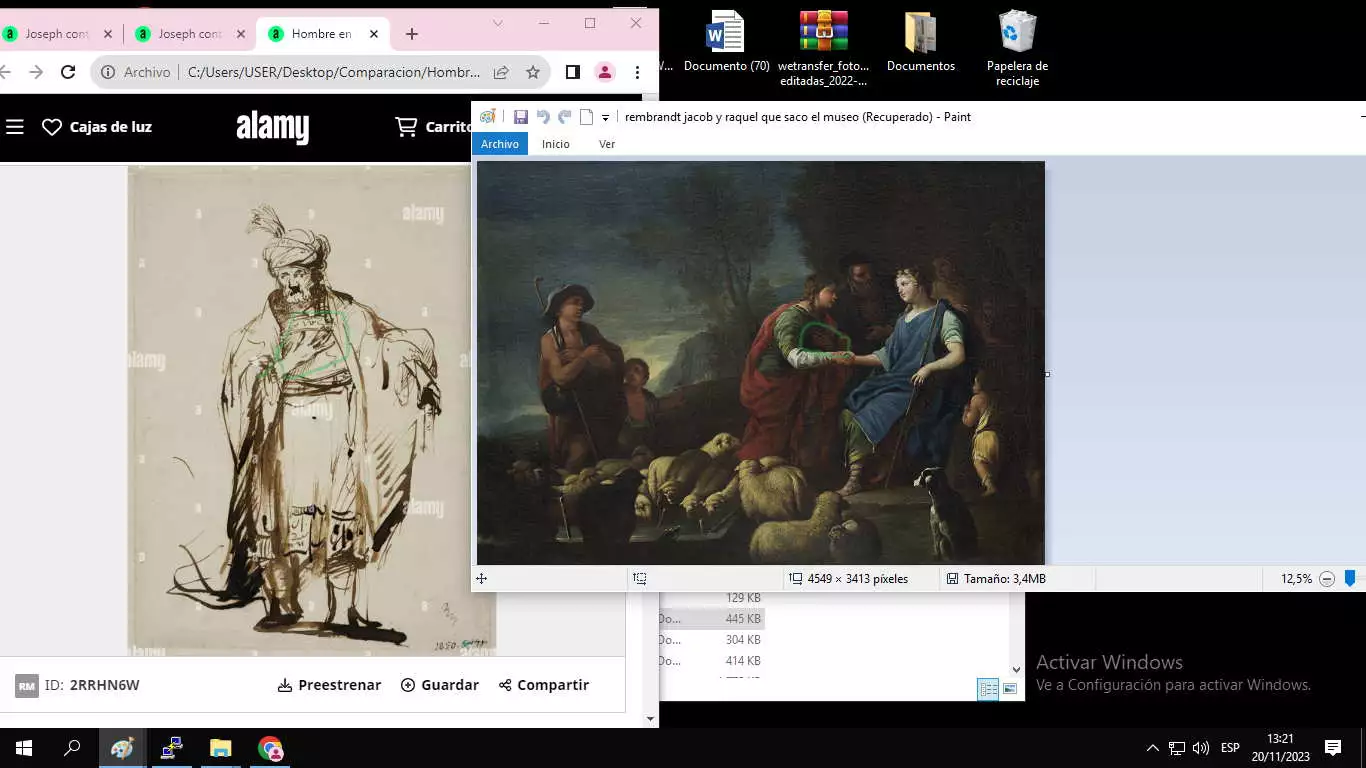Image resolution: width=1366 pixels, height=768 pixels.
Task: Toggle the Chrome side panel icon
Action: [x=573, y=72]
